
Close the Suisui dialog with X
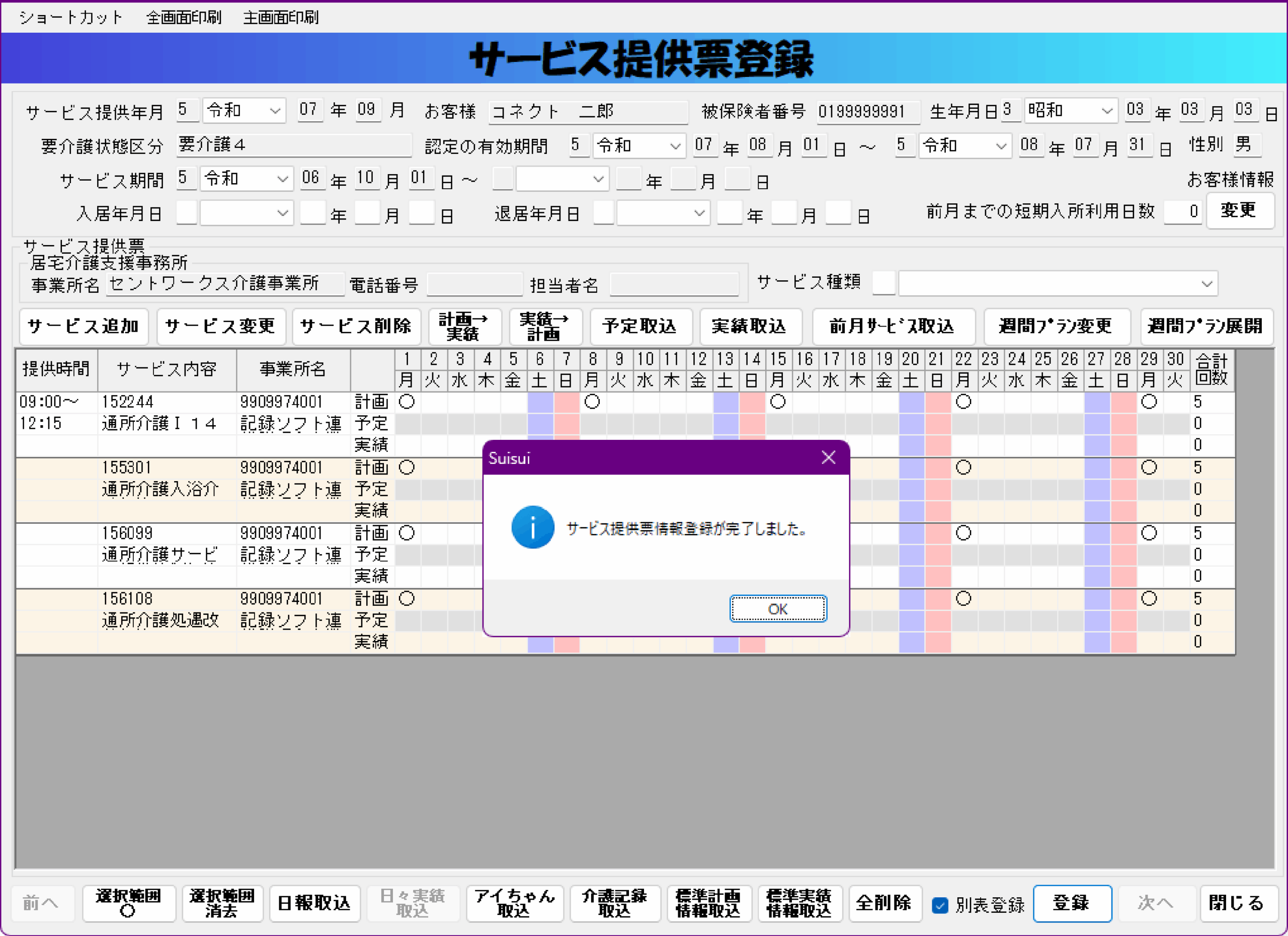(828, 458)
